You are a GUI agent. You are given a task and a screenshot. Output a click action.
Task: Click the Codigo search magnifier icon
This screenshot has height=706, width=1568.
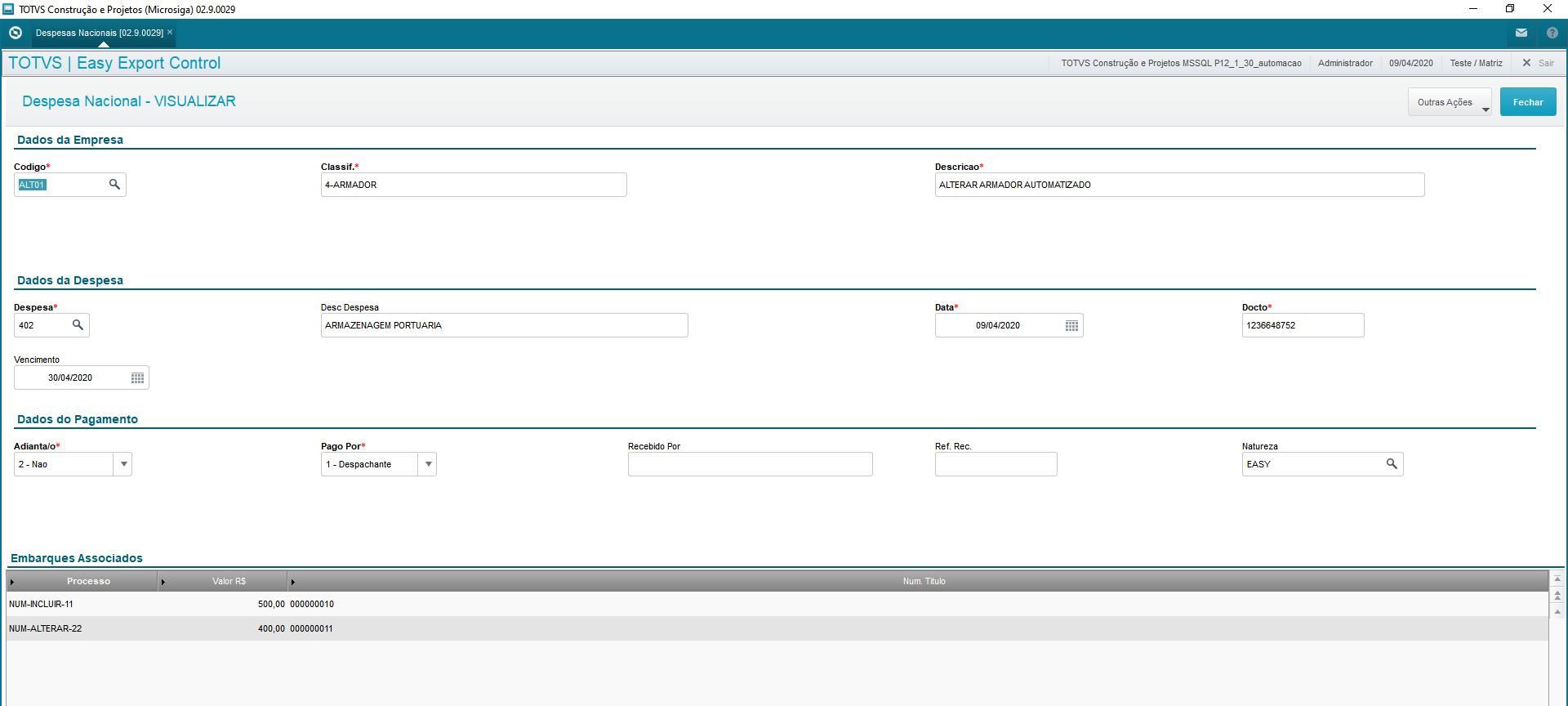click(115, 185)
